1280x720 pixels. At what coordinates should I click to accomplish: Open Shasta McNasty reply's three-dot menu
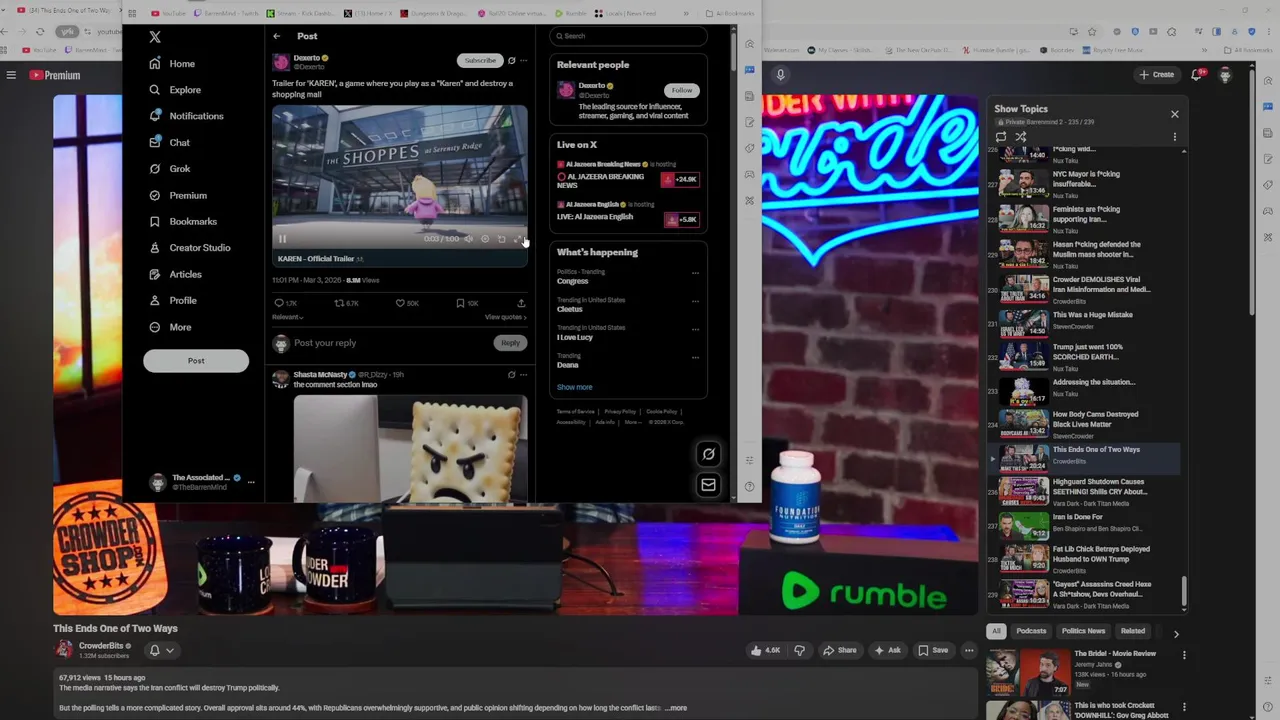coord(523,375)
